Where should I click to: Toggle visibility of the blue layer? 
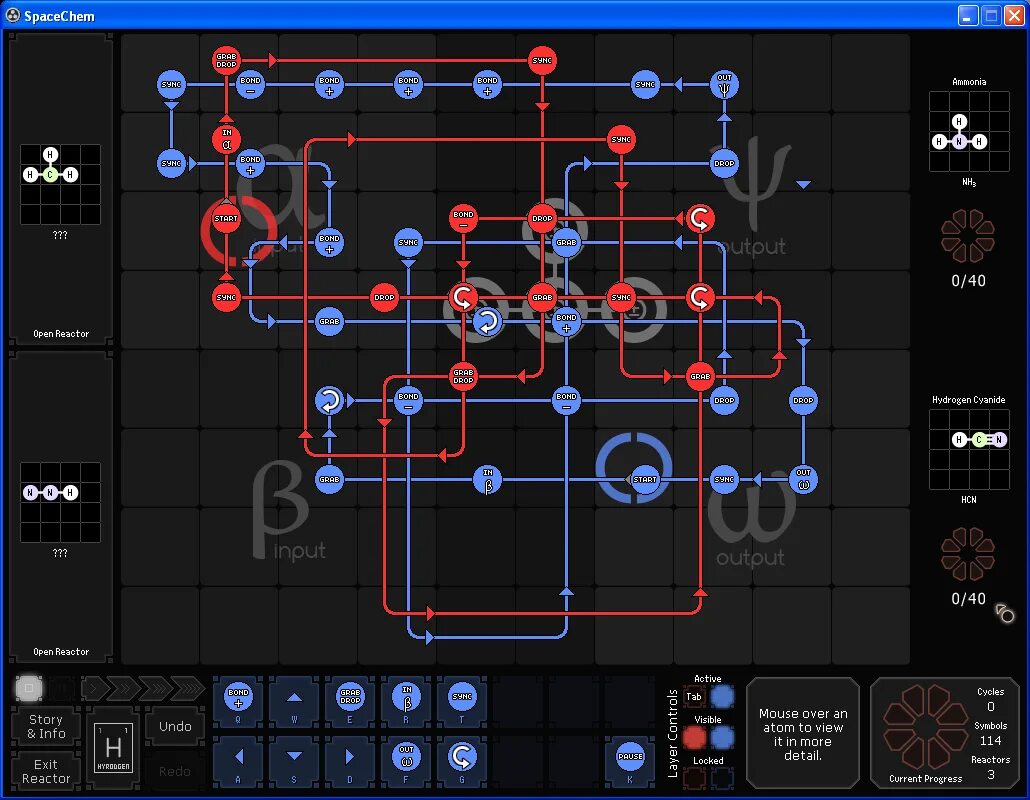pyautogui.click(x=722, y=738)
